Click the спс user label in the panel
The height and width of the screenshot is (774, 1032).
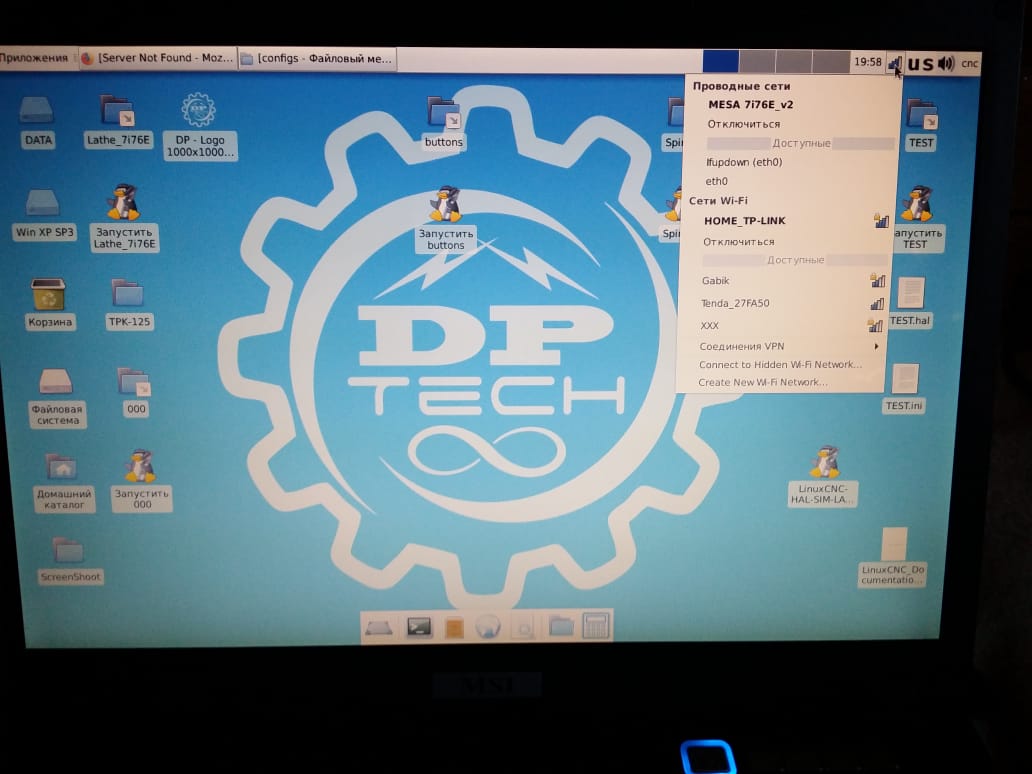(x=969, y=64)
